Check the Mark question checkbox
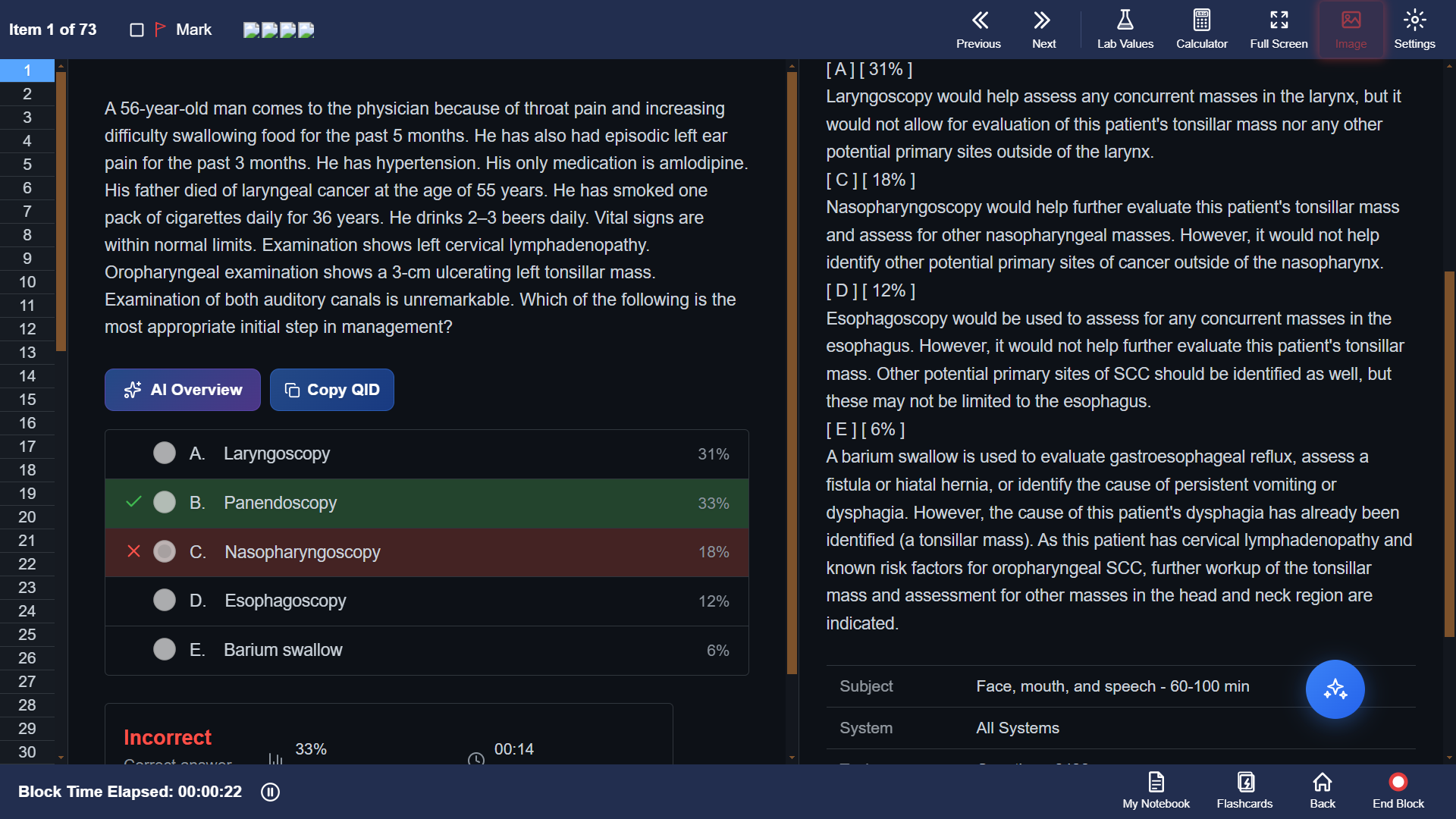Screen dimensions: 1456x819 [x=136, y=30]
